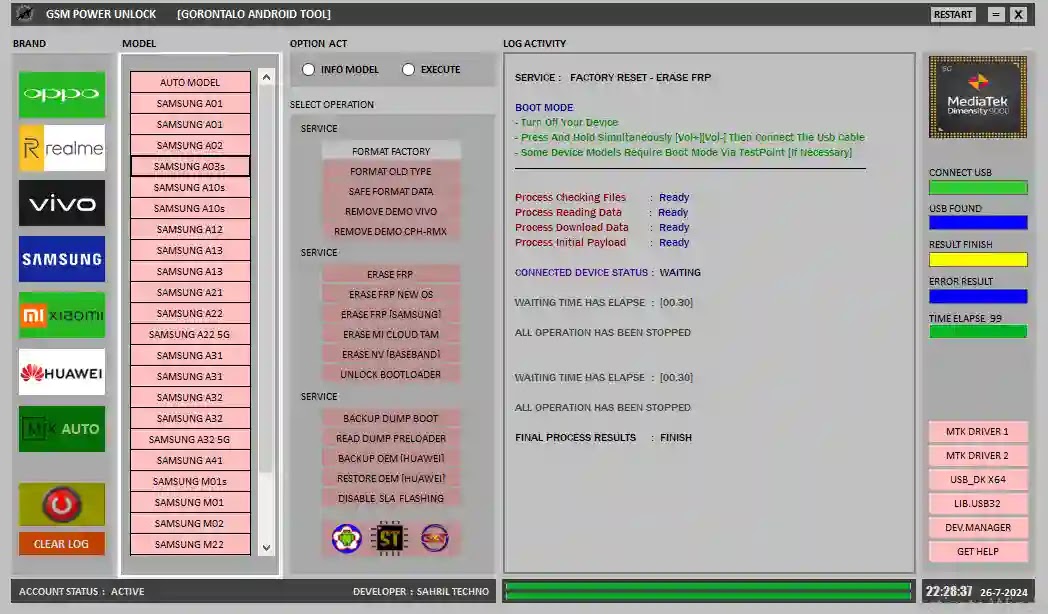Screen dimensions: 1048x614
Task: Select the Samsung brand logo
Action: pyautogui.click(x=61, y=259)
